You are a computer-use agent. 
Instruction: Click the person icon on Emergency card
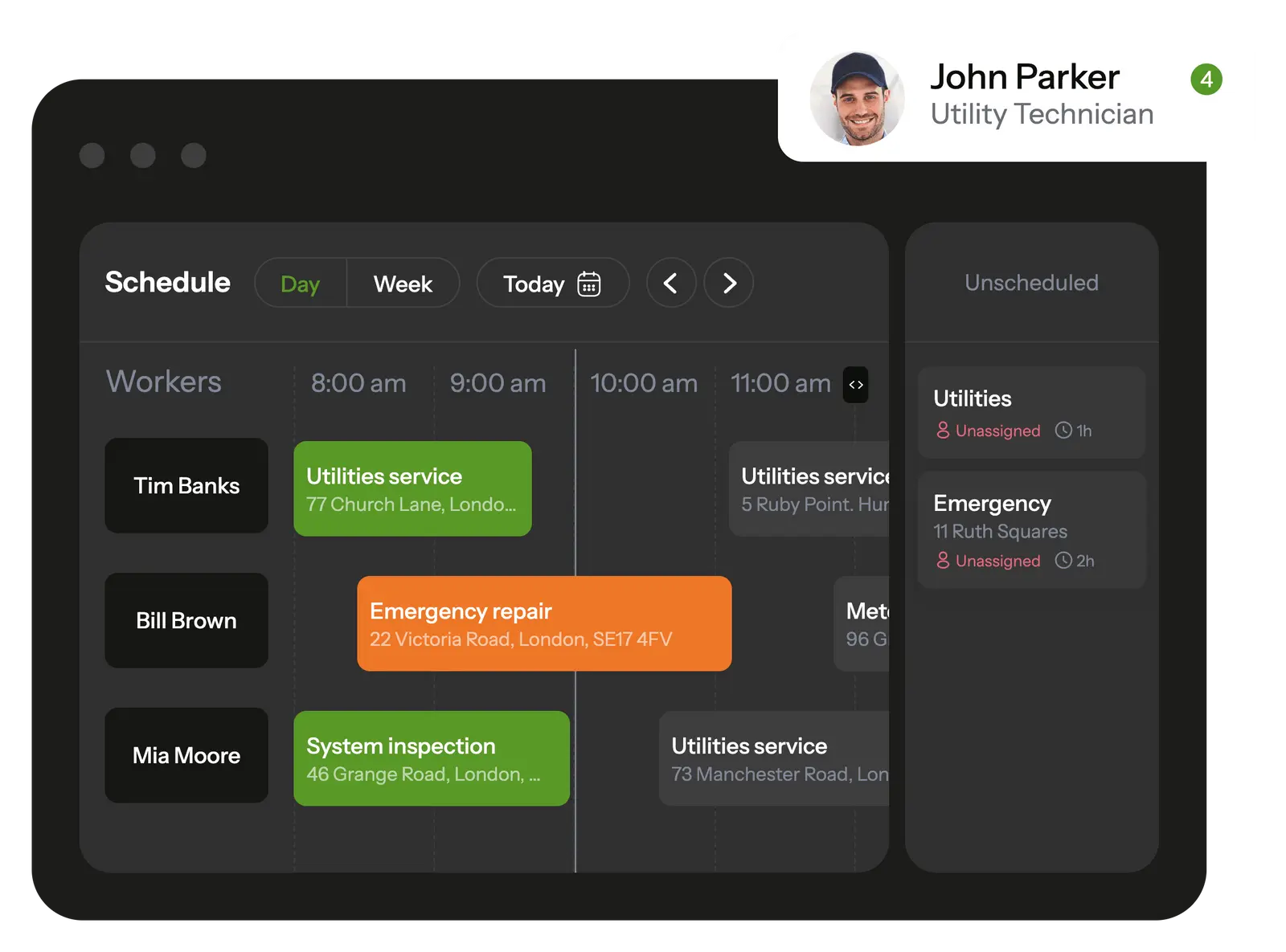pyautogui.click(x=943, y=561)
